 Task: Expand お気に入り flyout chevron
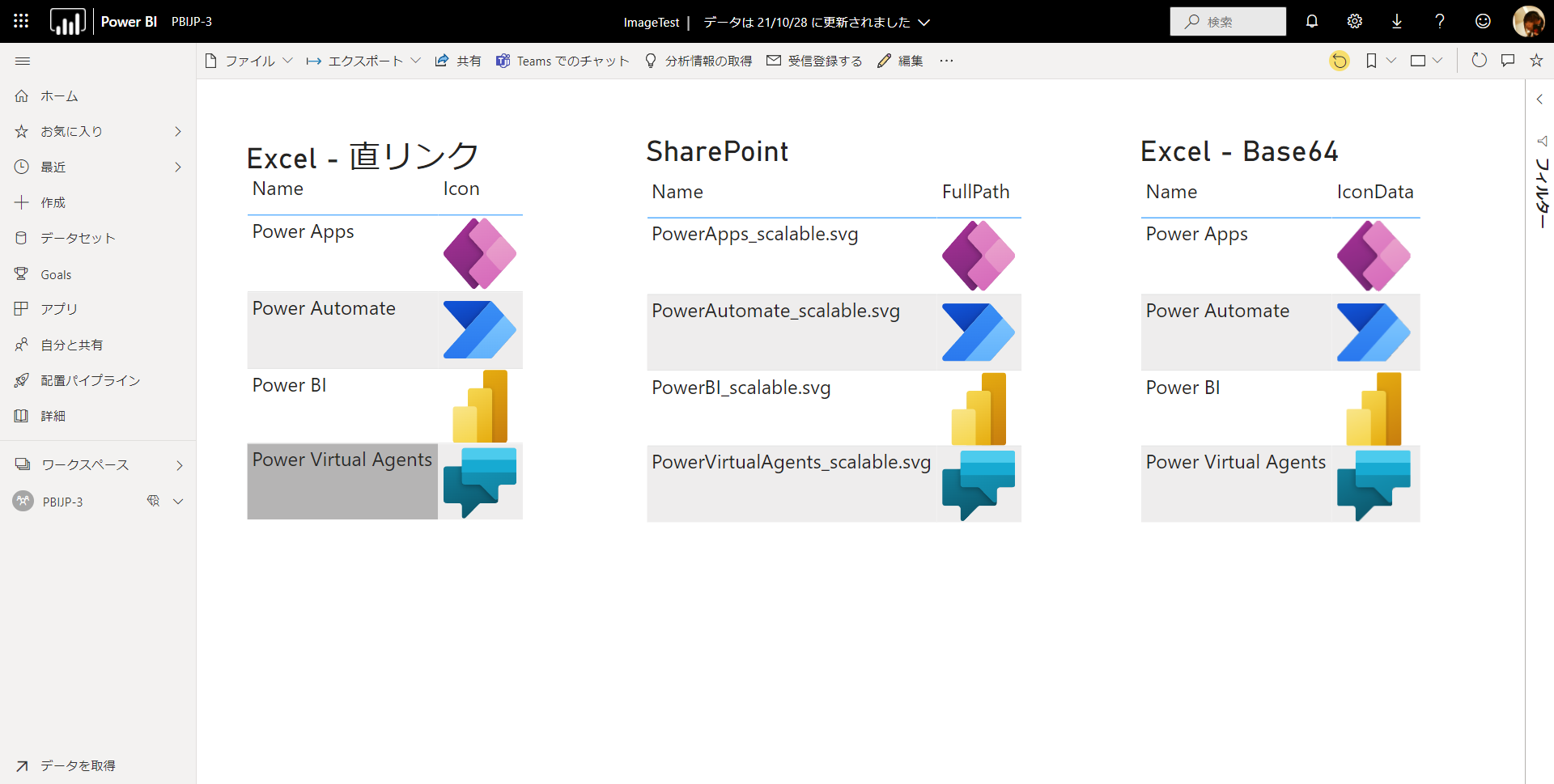click(x=178, y=131)
